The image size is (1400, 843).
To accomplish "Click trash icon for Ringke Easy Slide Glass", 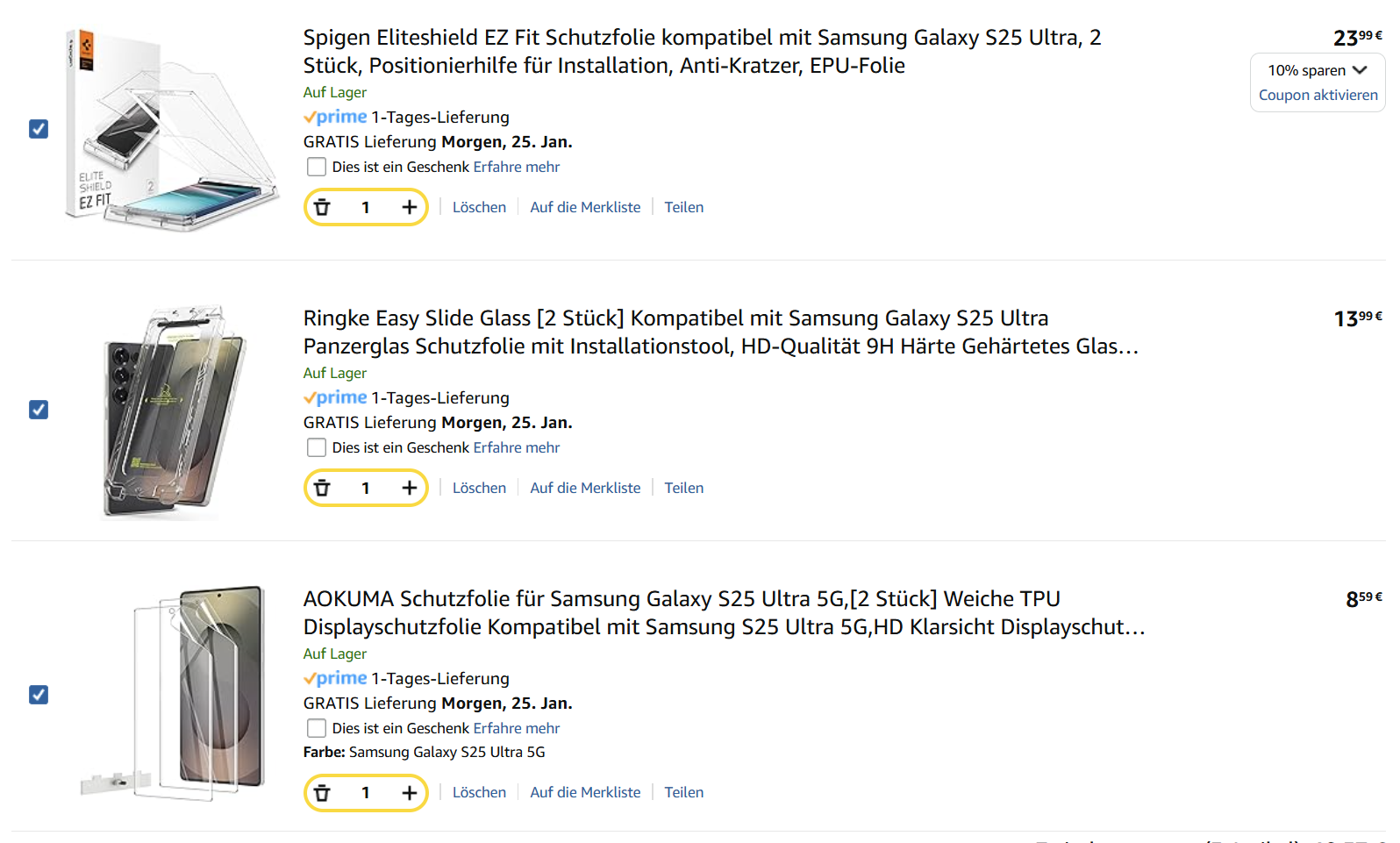I will tap(322, 489).
